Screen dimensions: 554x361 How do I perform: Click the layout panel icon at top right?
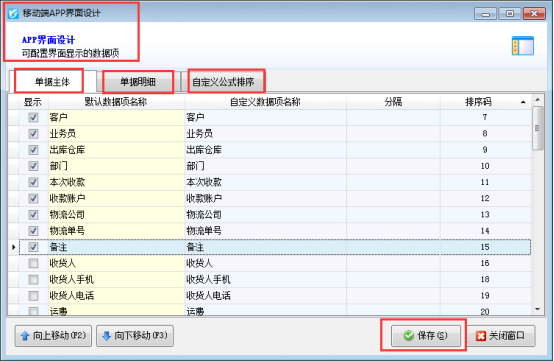[x=523, y=46]
